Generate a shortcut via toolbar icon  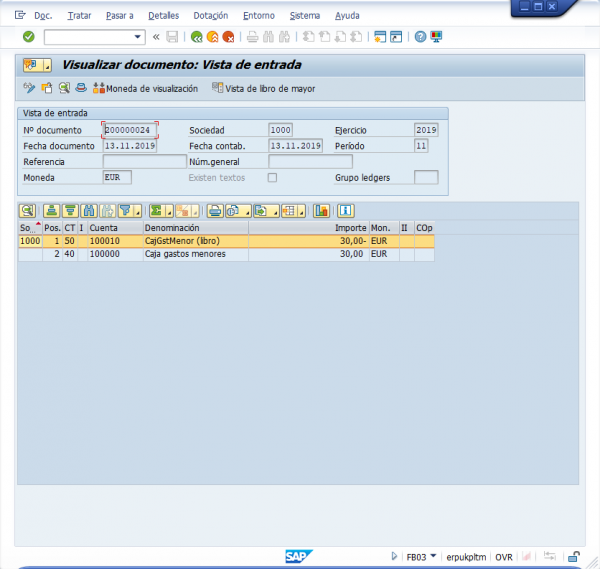[396, 37]
